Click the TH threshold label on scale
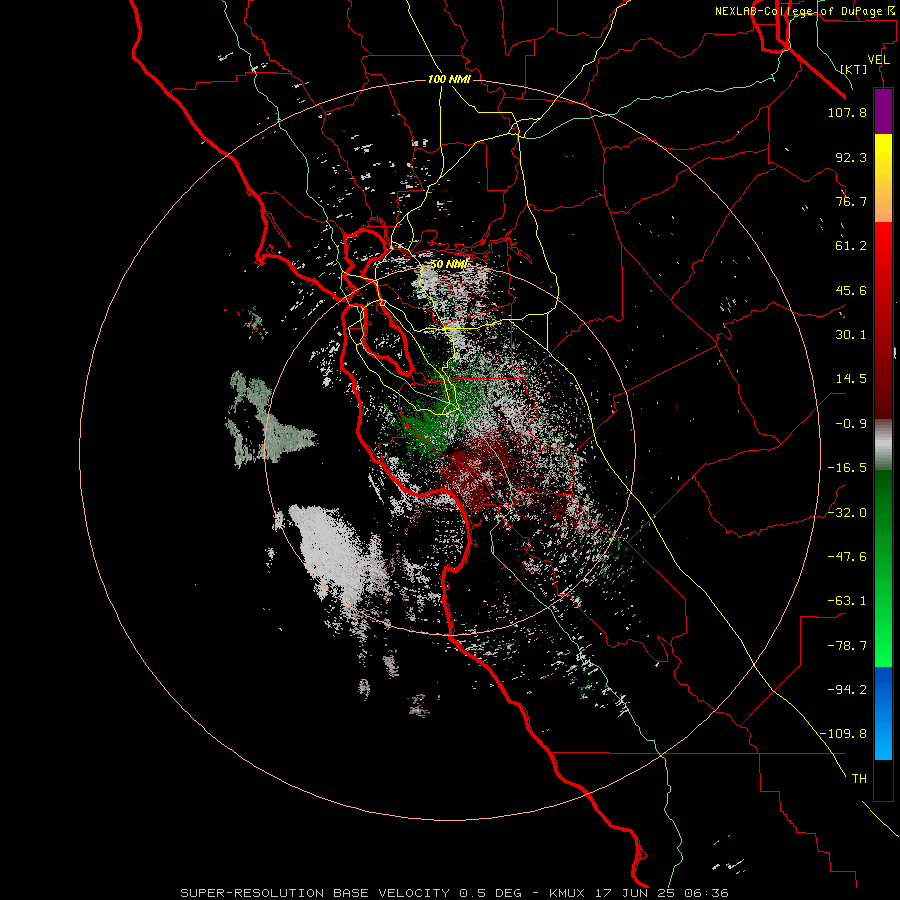 pyautogui.click(x=859, y=779)
